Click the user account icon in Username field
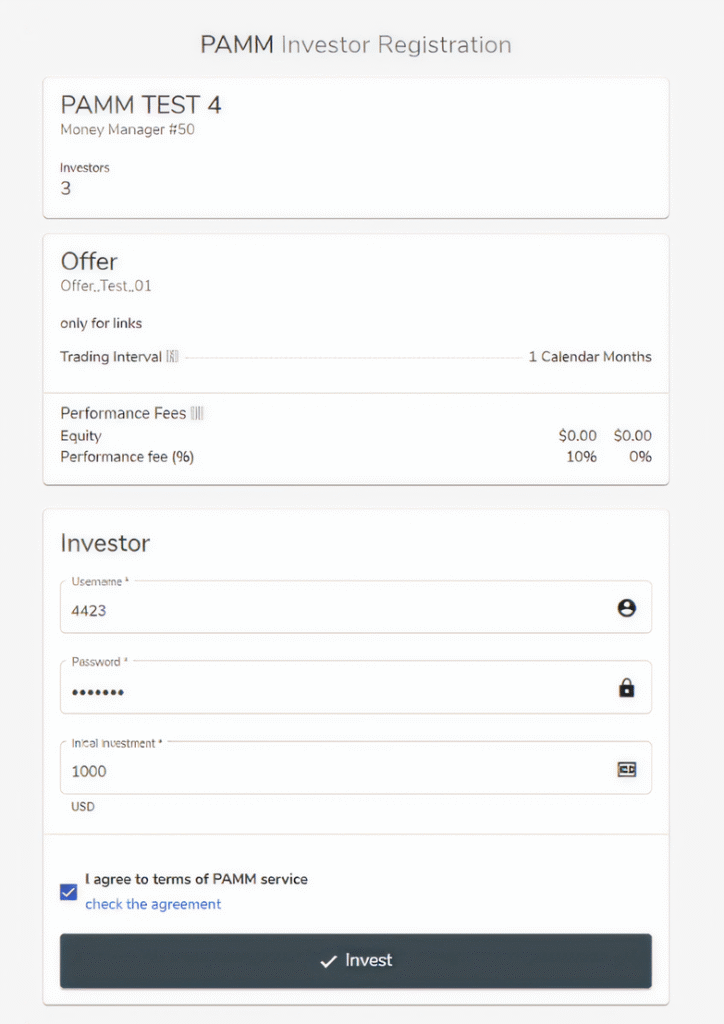The height and width of the screenshot is (1024, 724). point(627,608)
